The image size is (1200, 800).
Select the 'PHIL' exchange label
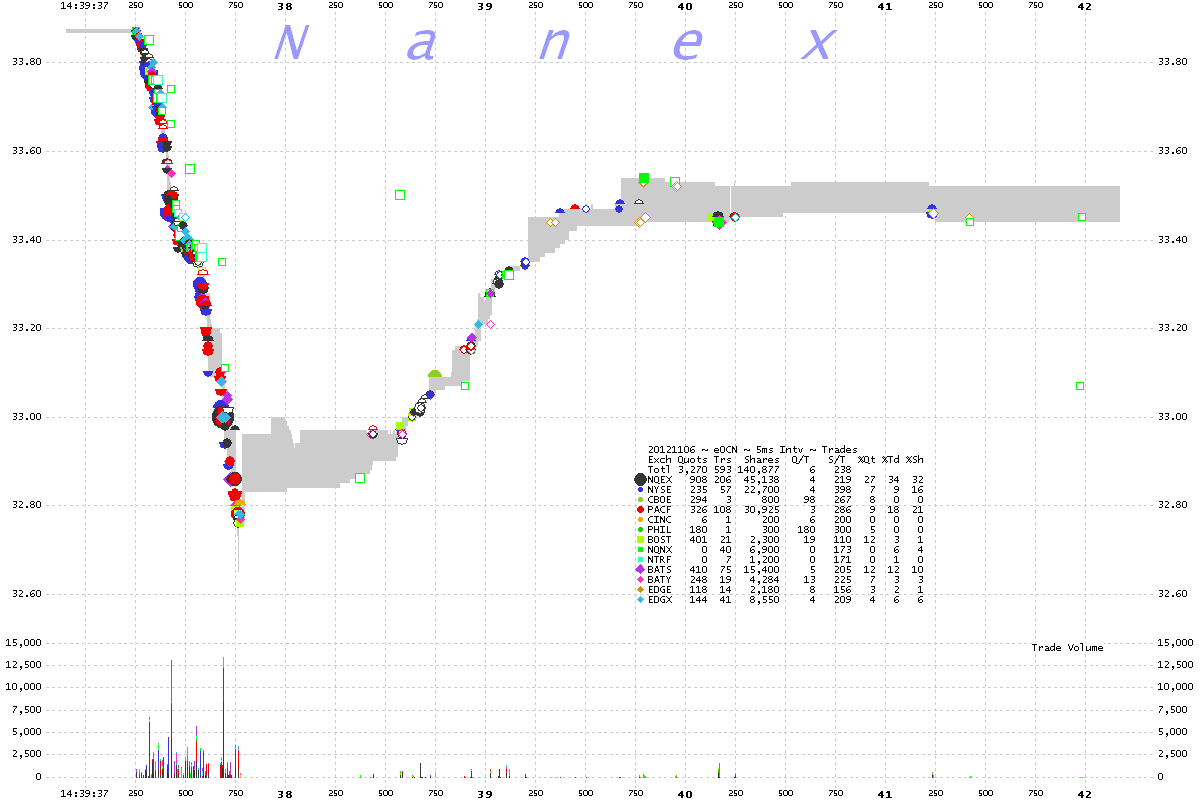click(660, 530)
